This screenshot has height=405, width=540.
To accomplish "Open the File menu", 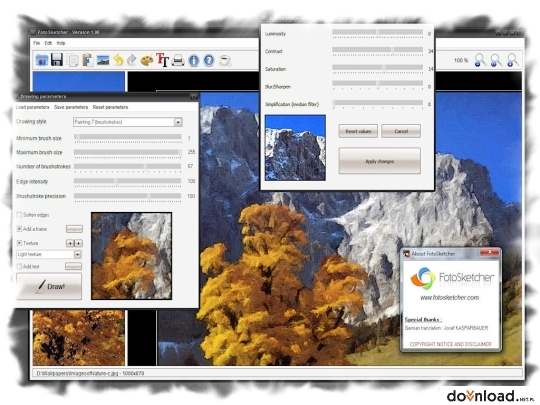I will click(x=37, y=43).
